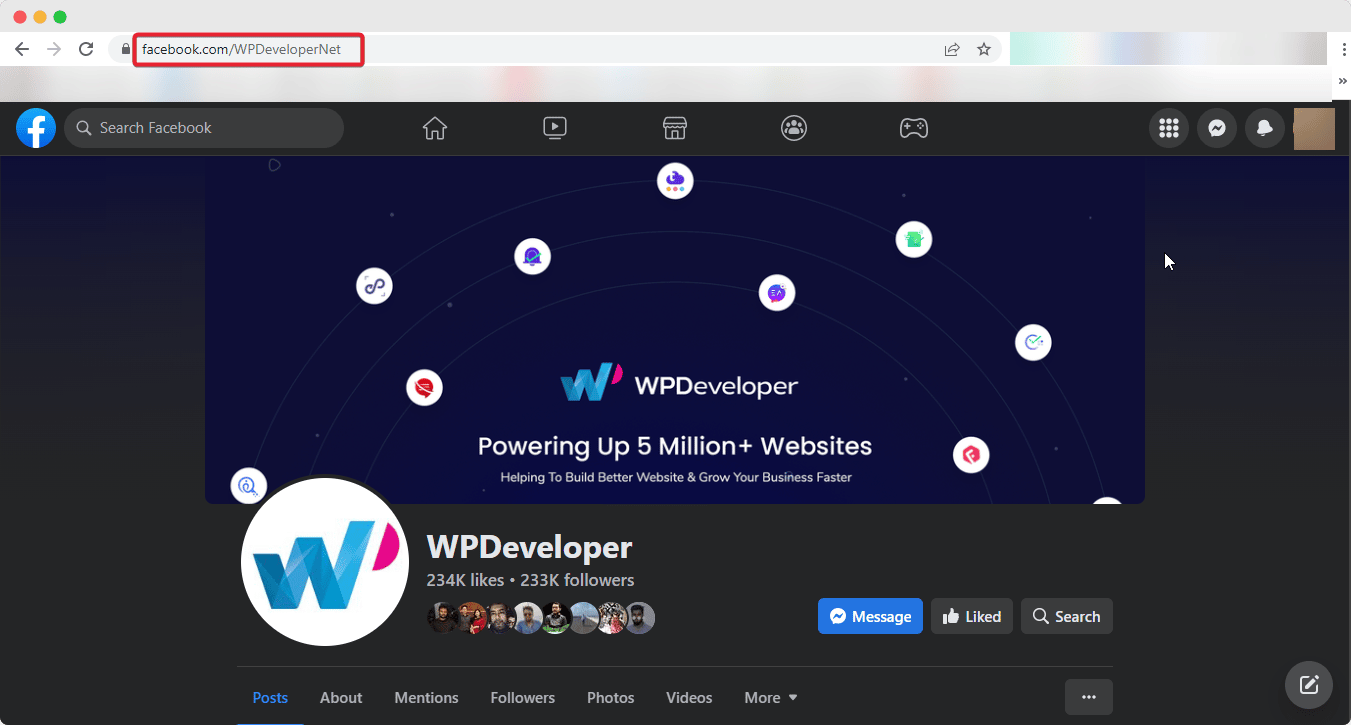Open the Watch video tab icon
The image size is (1351, 725).
(x=555, y=128)
